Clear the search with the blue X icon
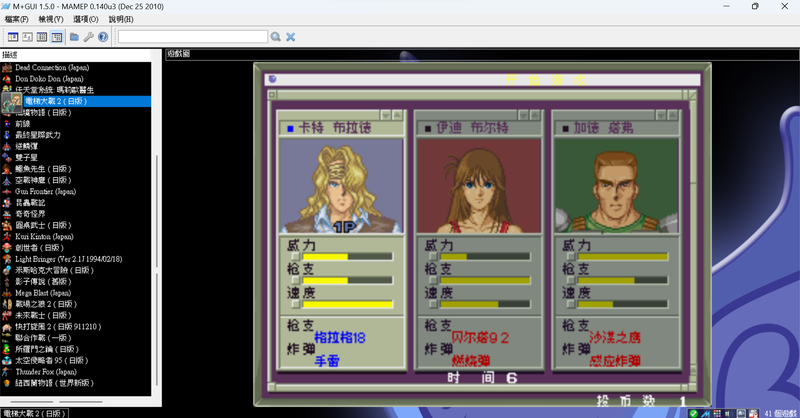800x418 pixels. [x=290, y=37]
